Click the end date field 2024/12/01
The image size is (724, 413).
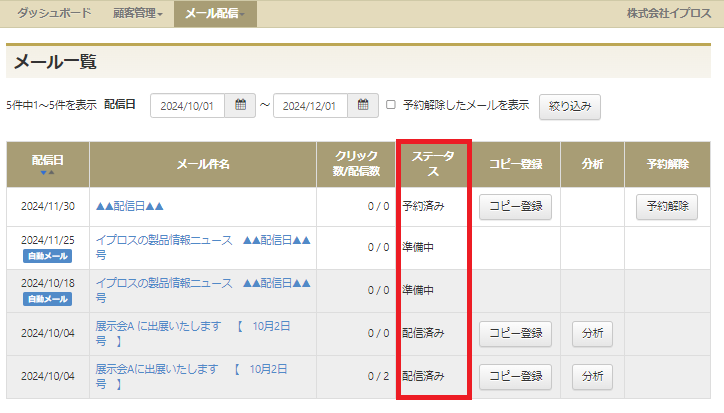[310, 106]
